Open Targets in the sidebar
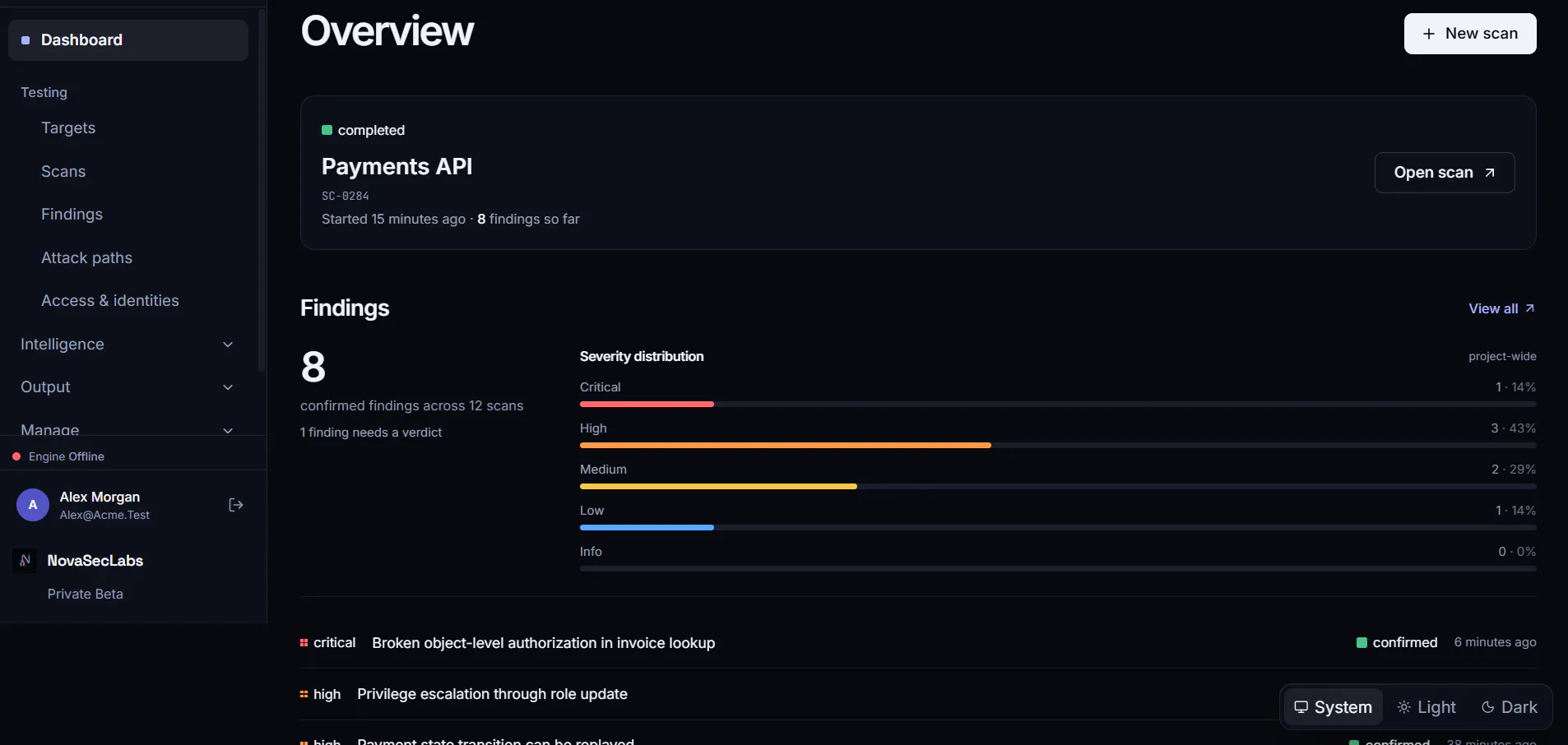 [68, 128]
